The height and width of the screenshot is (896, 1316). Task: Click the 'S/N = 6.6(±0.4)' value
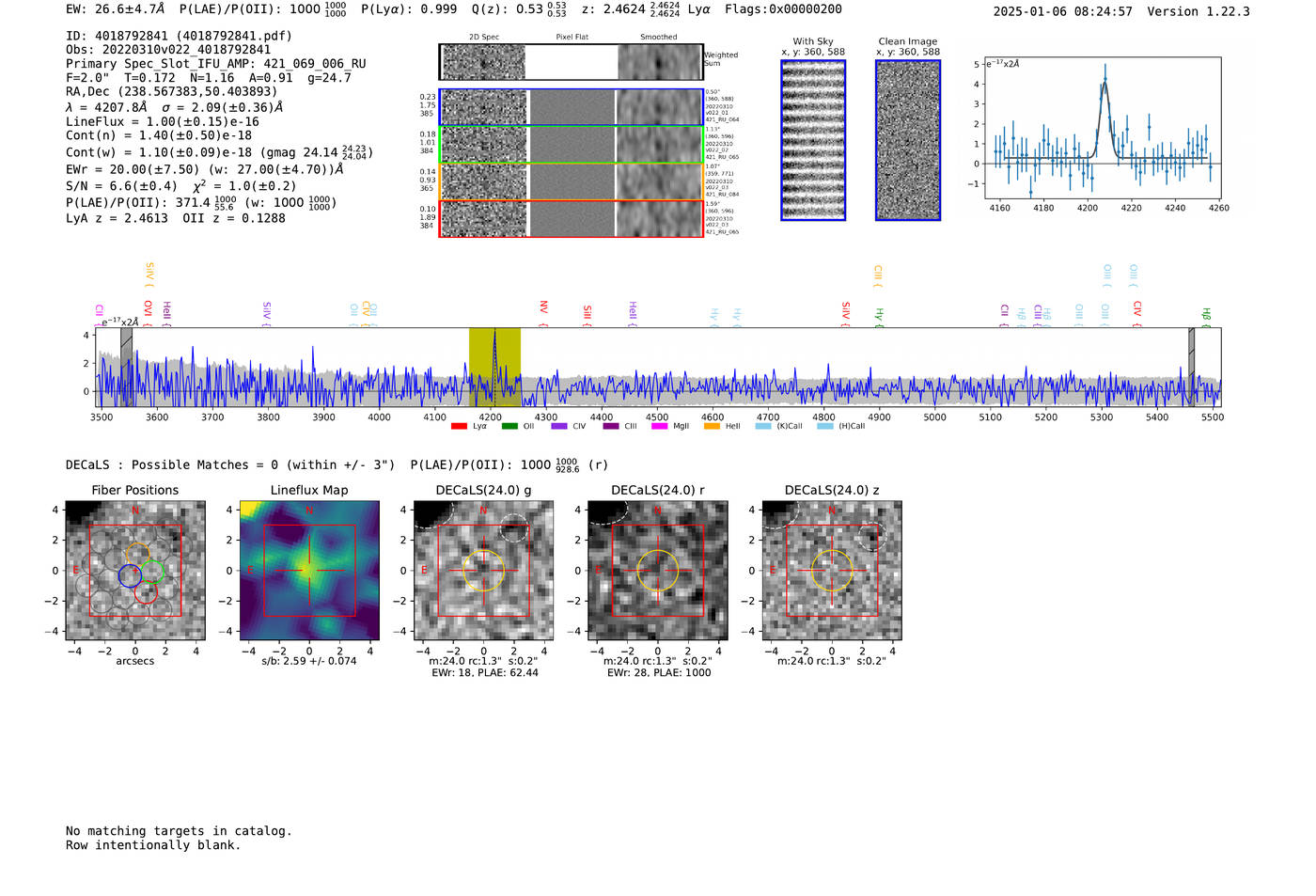121,186
